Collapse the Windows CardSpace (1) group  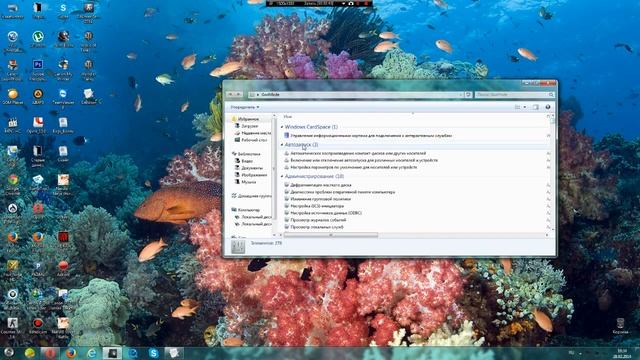(282, 127)
